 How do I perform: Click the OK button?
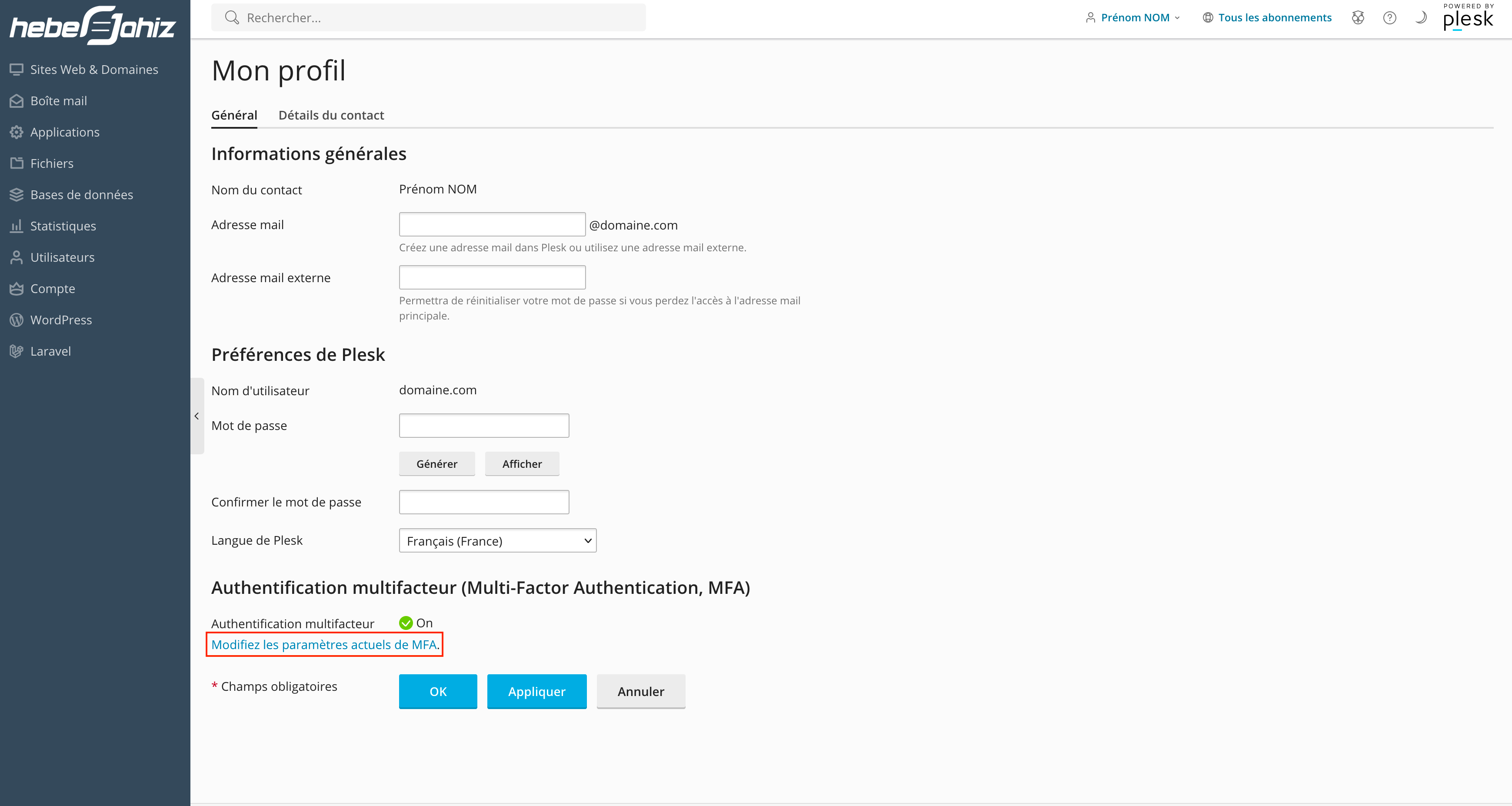(x=438, y=692)
